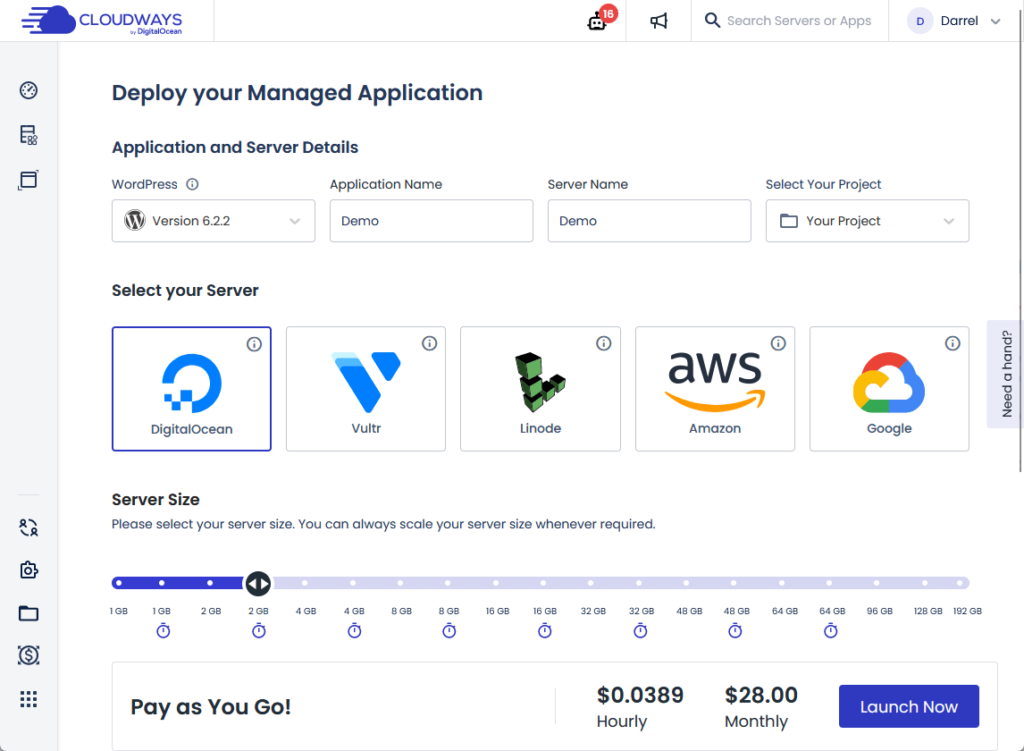
Task: Open the Projects folder icon in sidebar
Action: coord(29,613)
